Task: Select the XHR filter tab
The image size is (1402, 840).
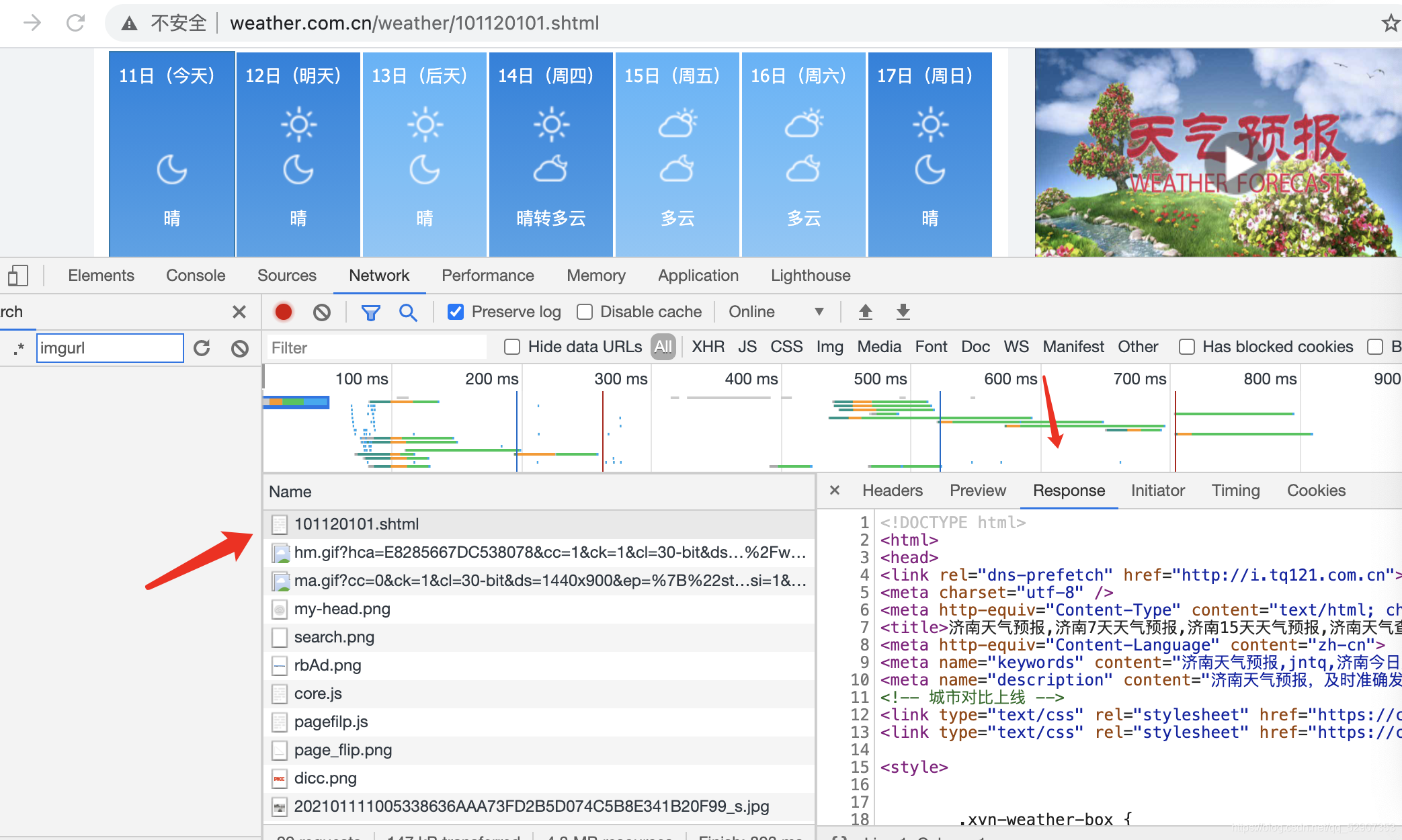Action: (705, 347)
